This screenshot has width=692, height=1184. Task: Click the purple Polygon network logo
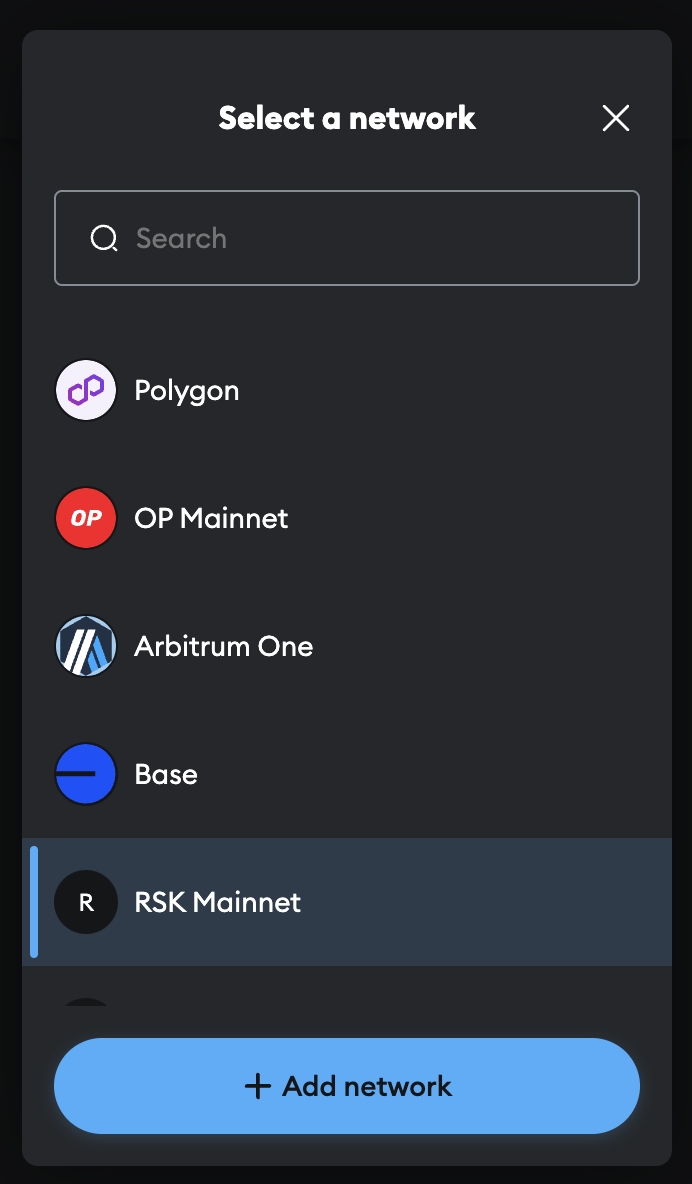[x=86, y=390]
